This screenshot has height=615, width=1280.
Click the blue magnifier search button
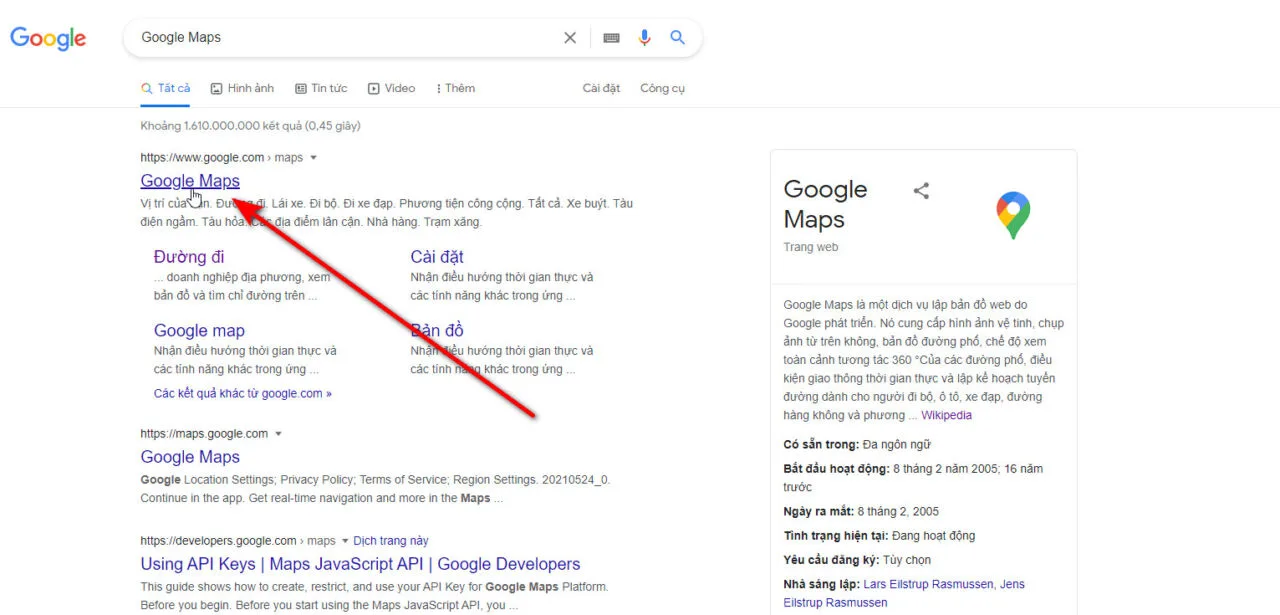point(677,38)
